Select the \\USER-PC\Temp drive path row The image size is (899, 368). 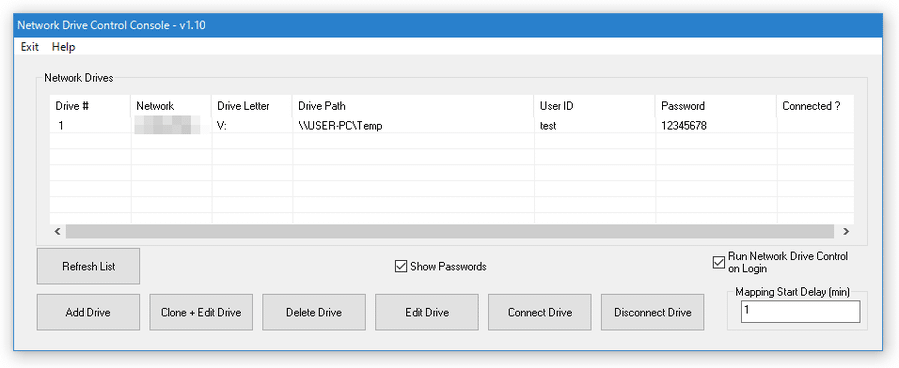(x=452, y=126)
